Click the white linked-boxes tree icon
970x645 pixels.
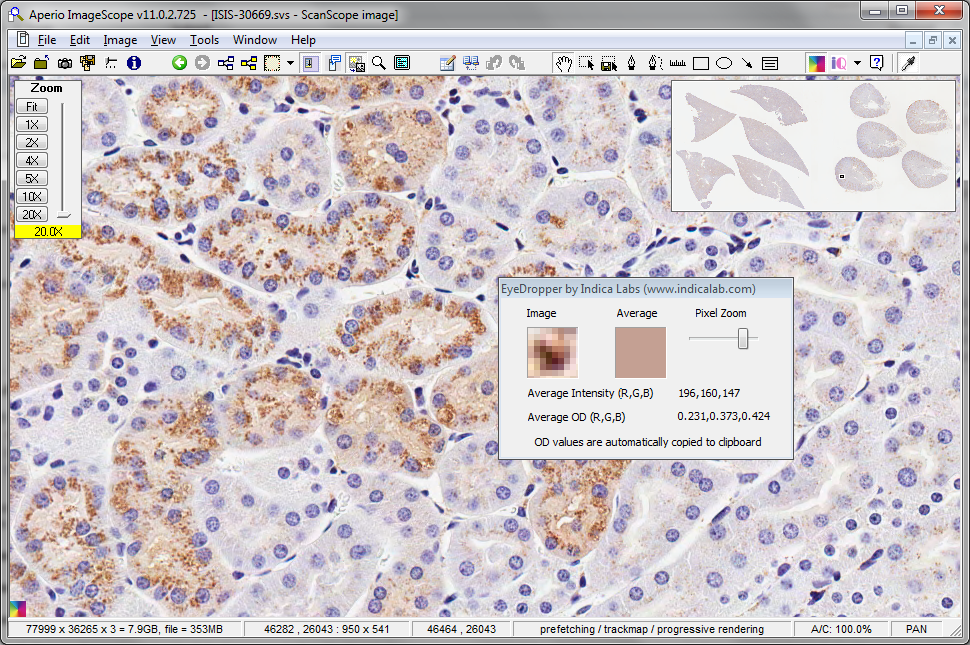tap(226, 62)
